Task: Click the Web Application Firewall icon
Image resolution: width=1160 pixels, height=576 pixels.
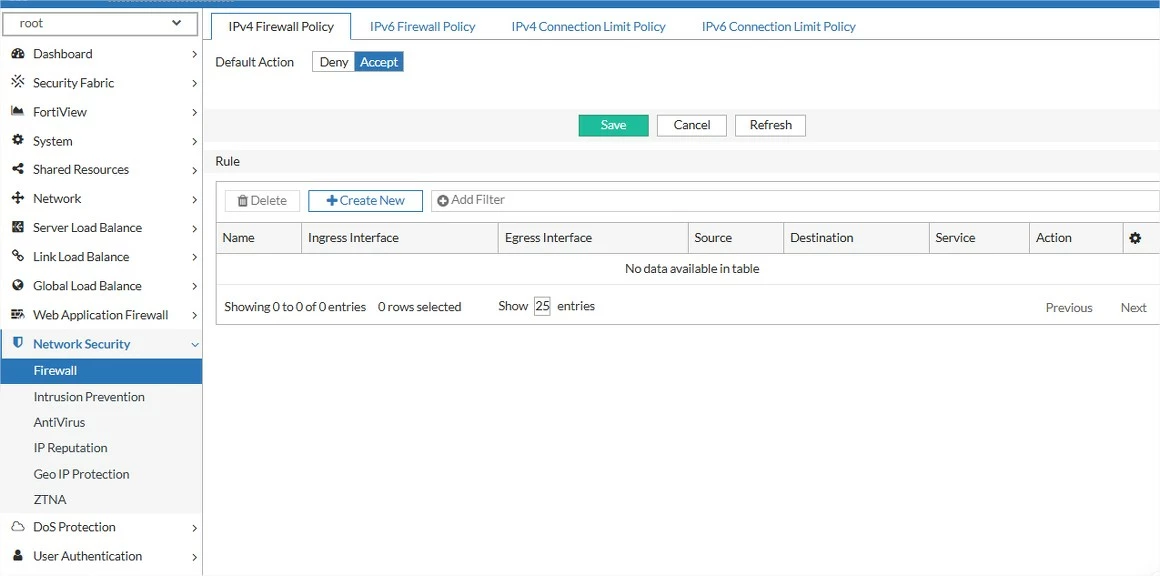Action: [18, 314]
